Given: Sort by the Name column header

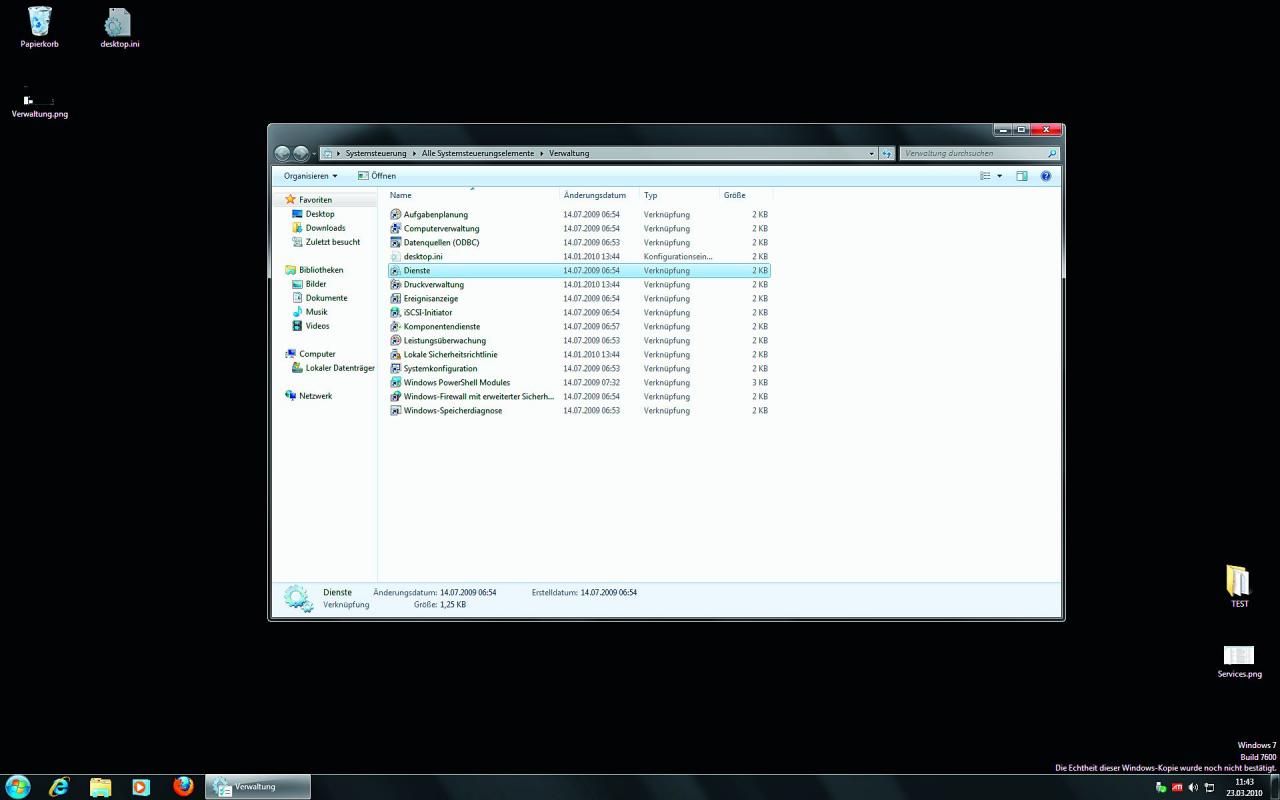Looking at the screenshot, I should click(x=473, y=195).
